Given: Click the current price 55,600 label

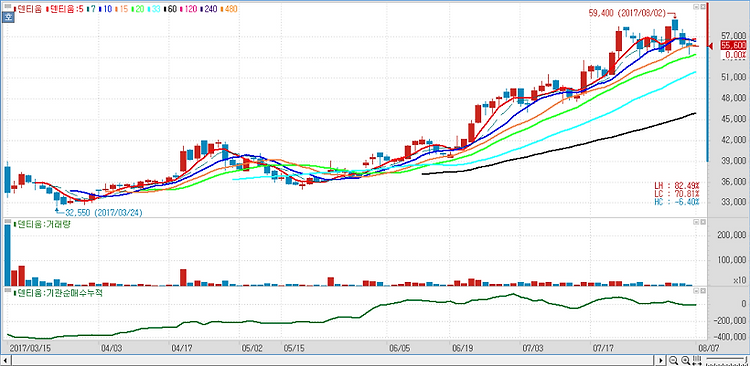Looking at the screenshot, I should tap(733, 45).
